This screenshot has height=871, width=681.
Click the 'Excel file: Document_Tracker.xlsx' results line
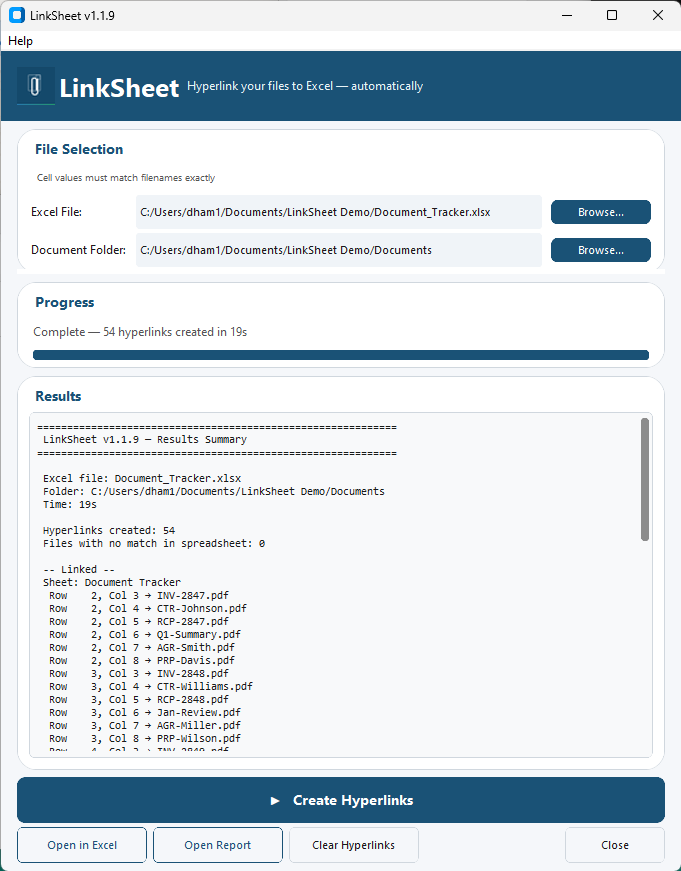[142, 478]
